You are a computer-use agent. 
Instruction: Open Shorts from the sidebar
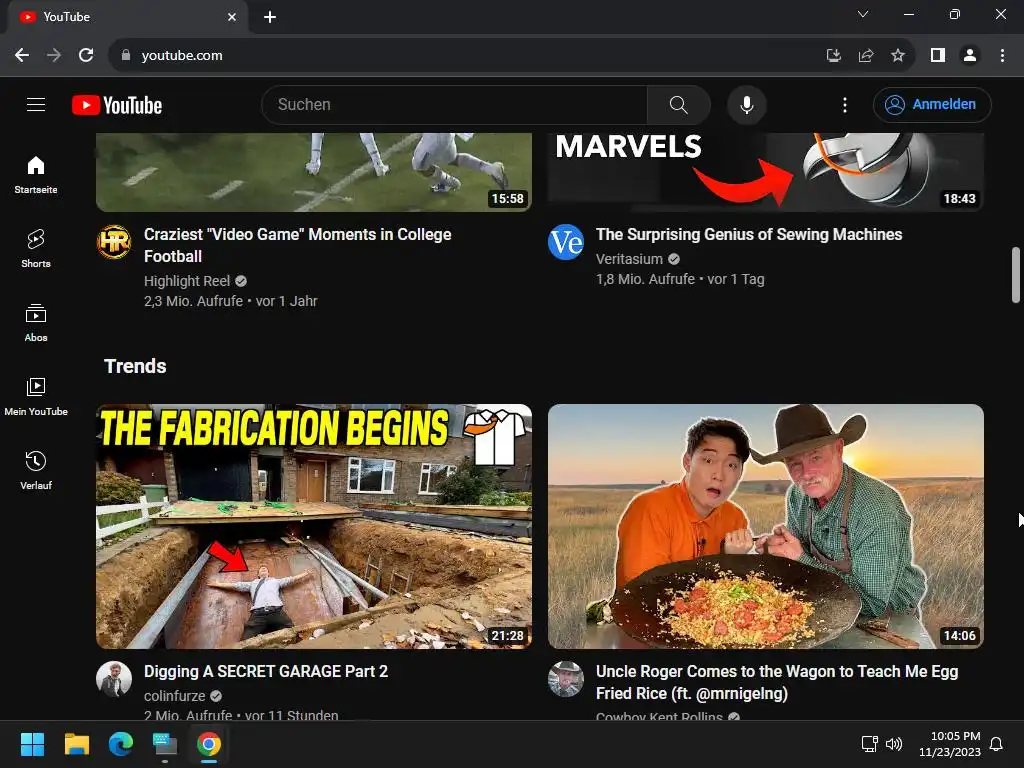(36, 249)
